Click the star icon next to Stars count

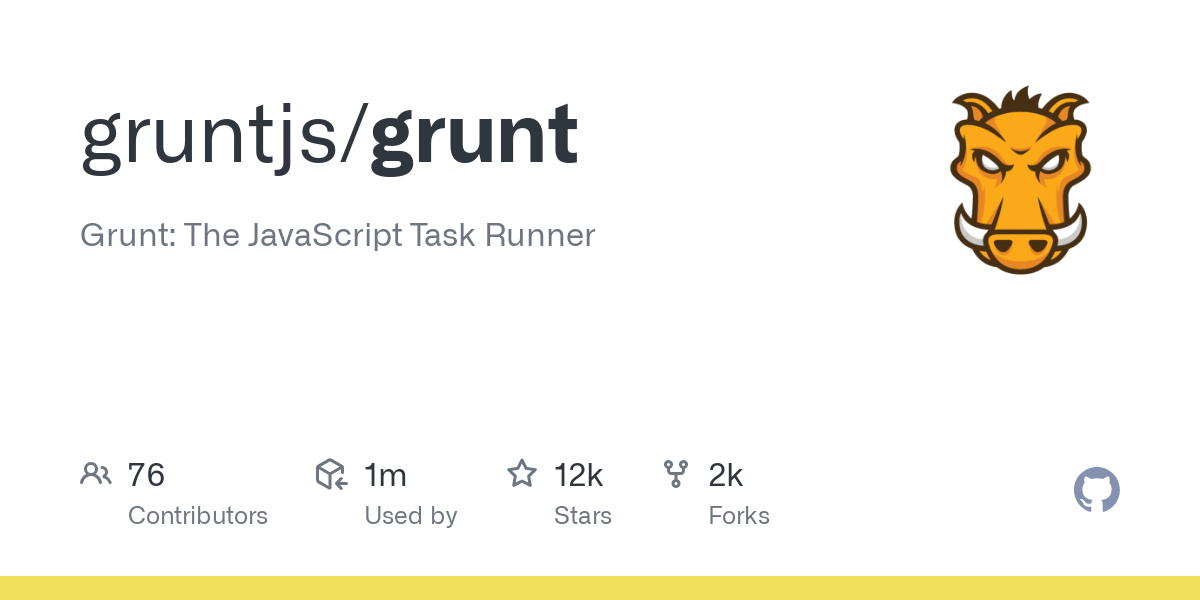(x=522, y=473)
